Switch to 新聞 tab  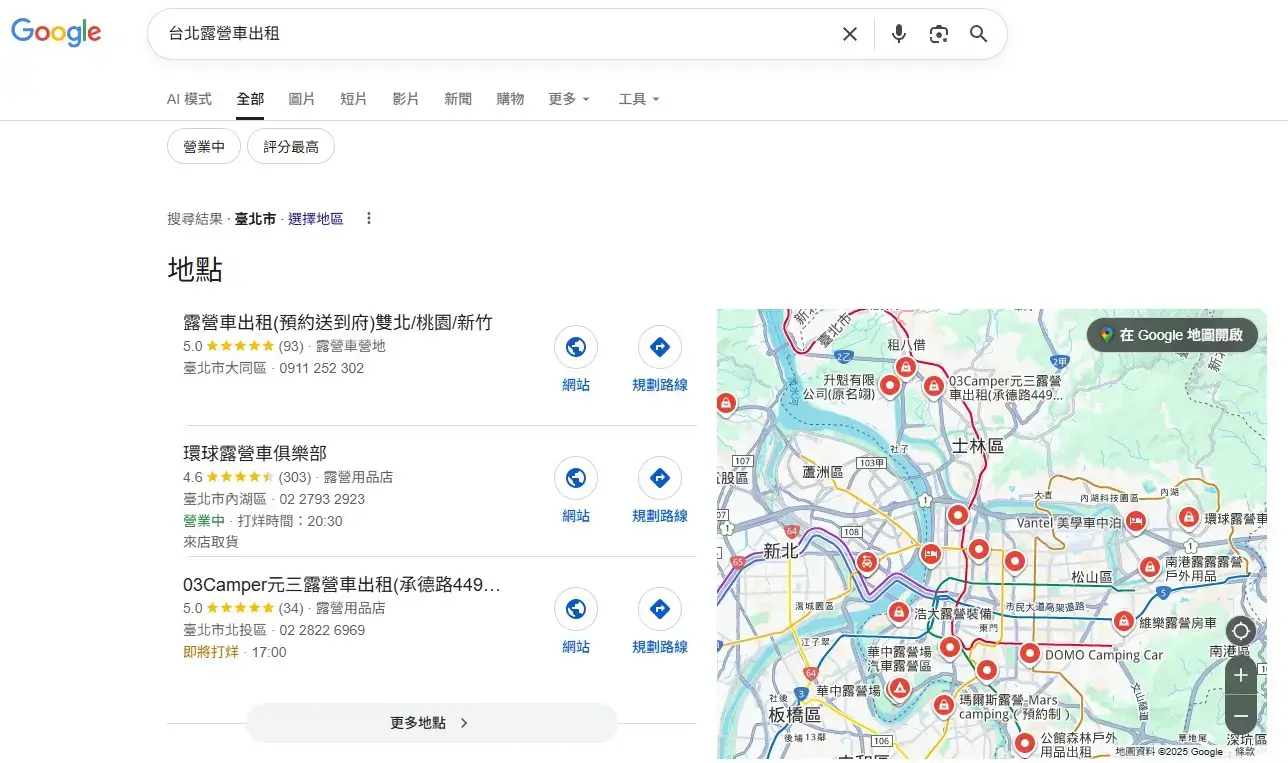tap(458, 99)
